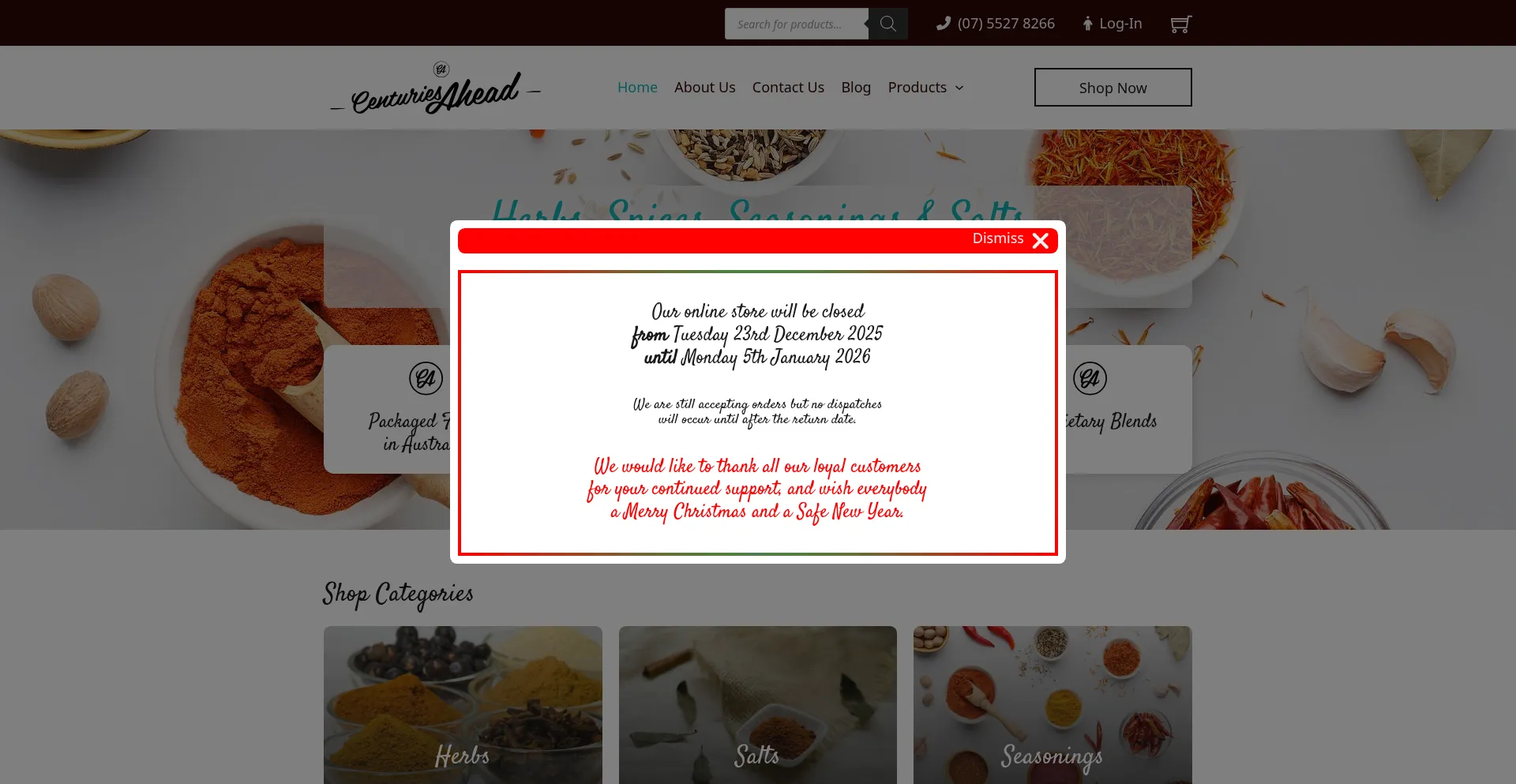Click the Log-In person icon

point(1087,24)
